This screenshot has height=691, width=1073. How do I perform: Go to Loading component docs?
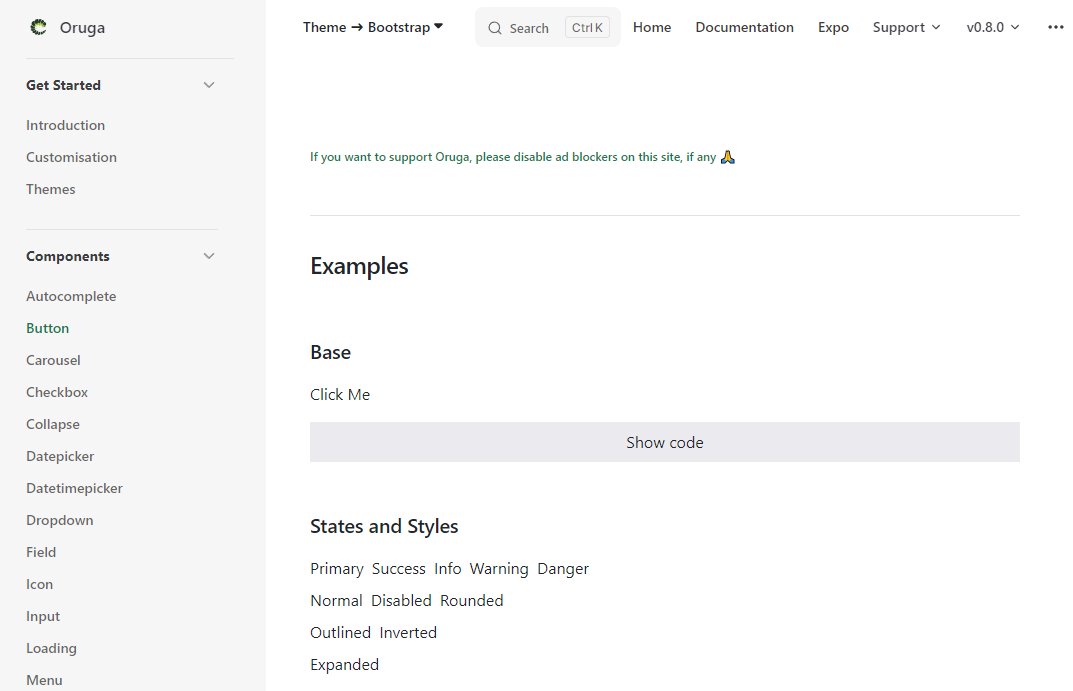pos(51,649)
